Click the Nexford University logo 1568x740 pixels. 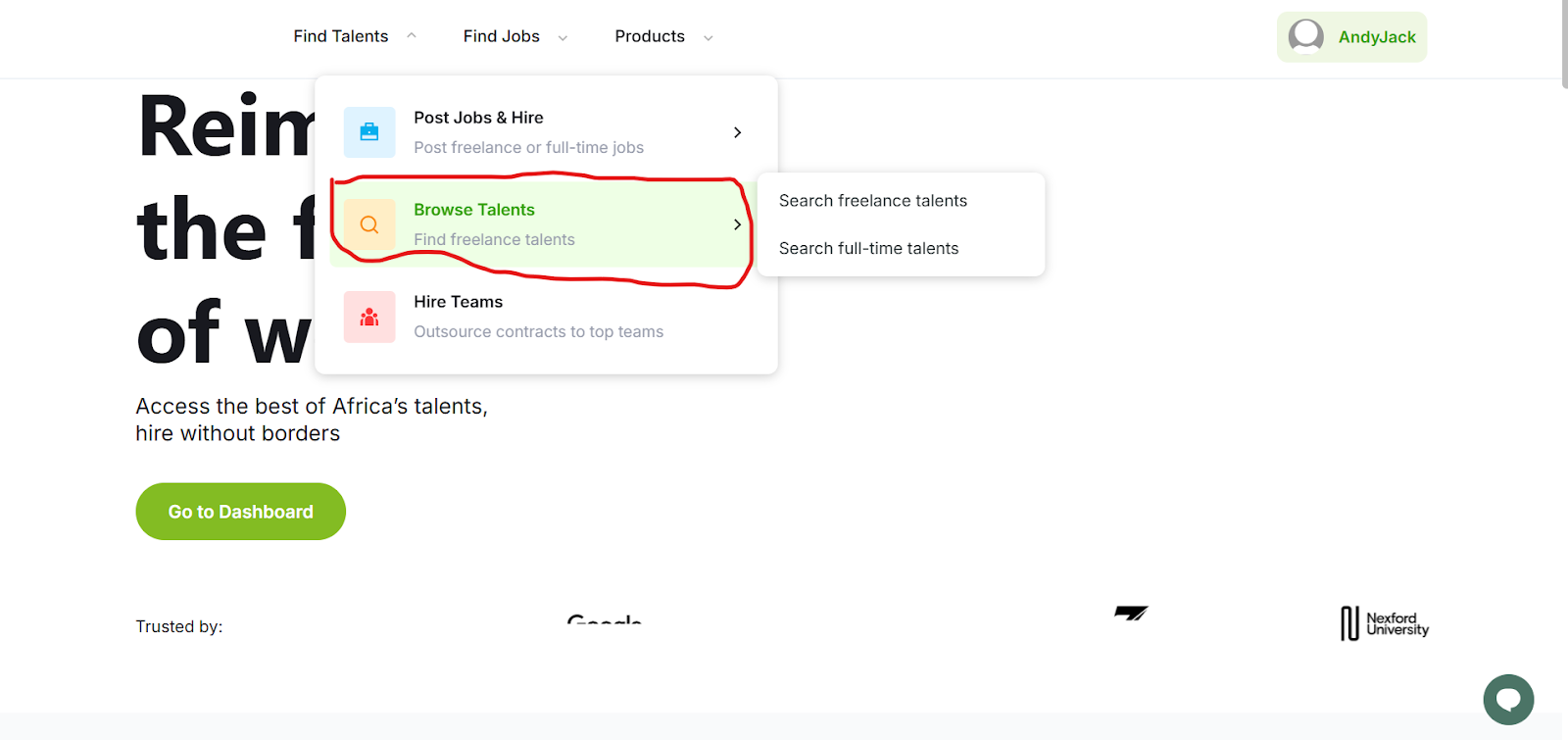coord(1384,623)
